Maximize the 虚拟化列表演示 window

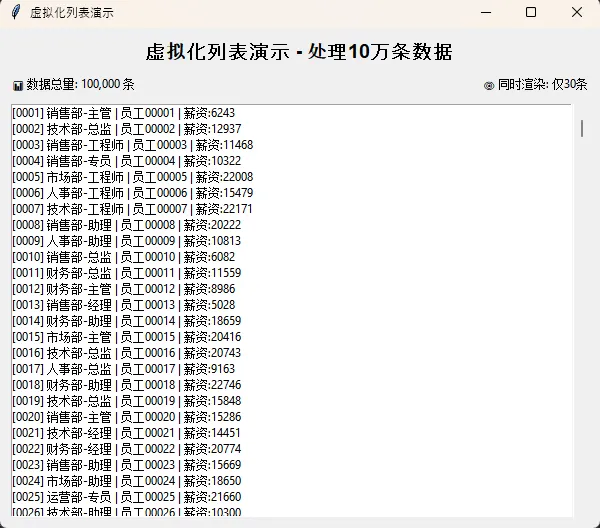(x=531, y=13)
